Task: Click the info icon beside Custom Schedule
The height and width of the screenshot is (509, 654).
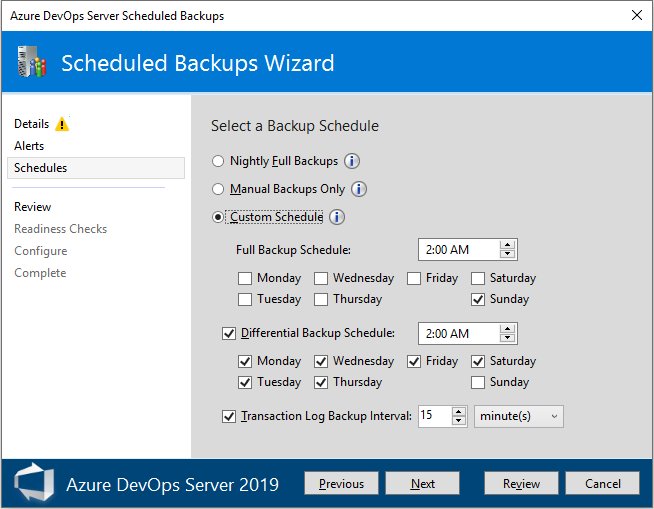Action: click(337, 217)
